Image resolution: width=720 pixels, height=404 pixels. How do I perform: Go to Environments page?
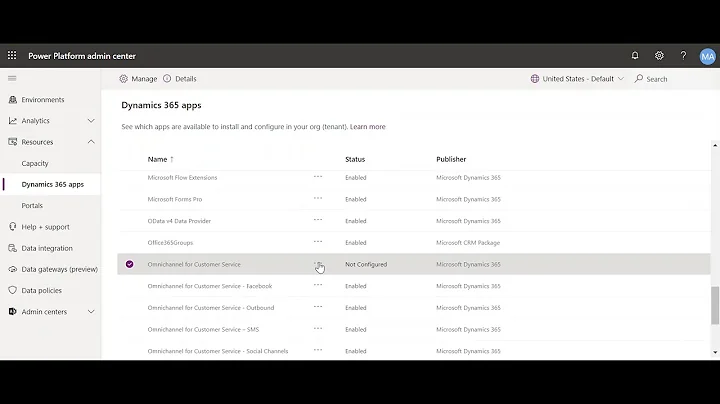coord(43,100)
